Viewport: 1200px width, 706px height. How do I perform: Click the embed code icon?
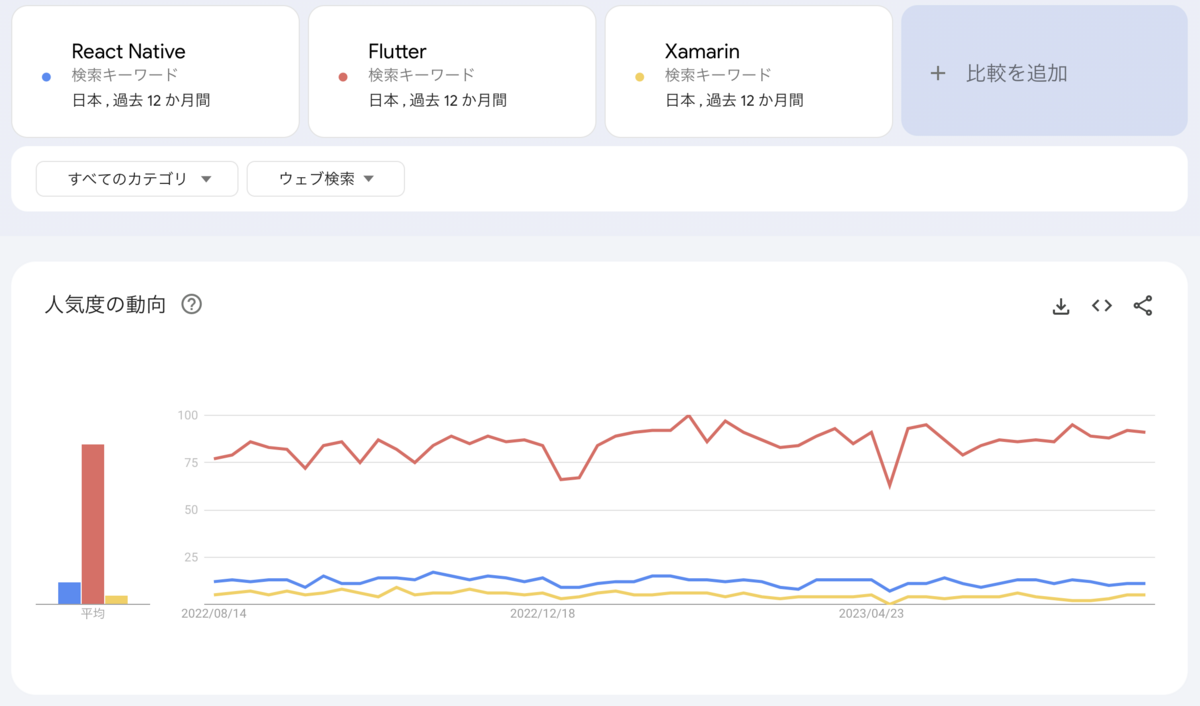(1102, 306)
